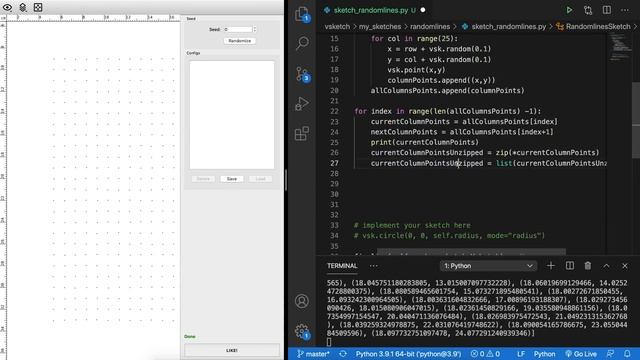The image size is (640, 360).
Task: Split the terminal icon
Action: pyautogui.click(x=570, y=266)
